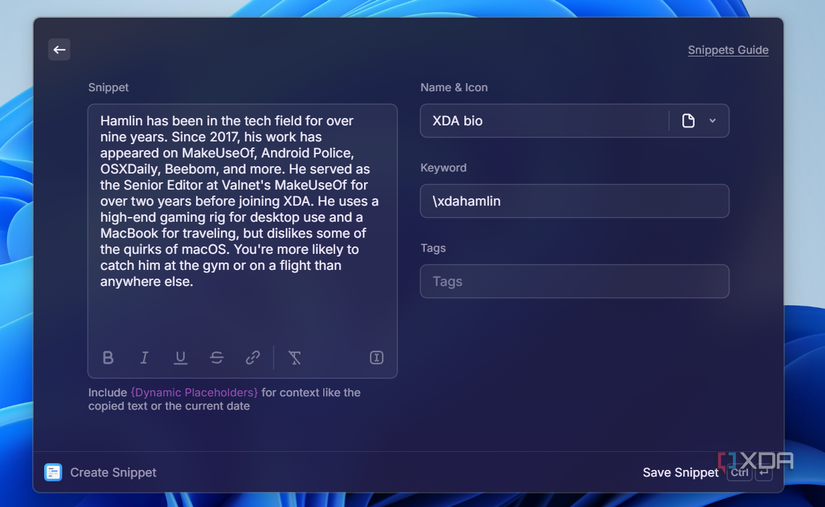
Task: Insert a hyperlink into the snippet
Action: [x=253, y=358]
